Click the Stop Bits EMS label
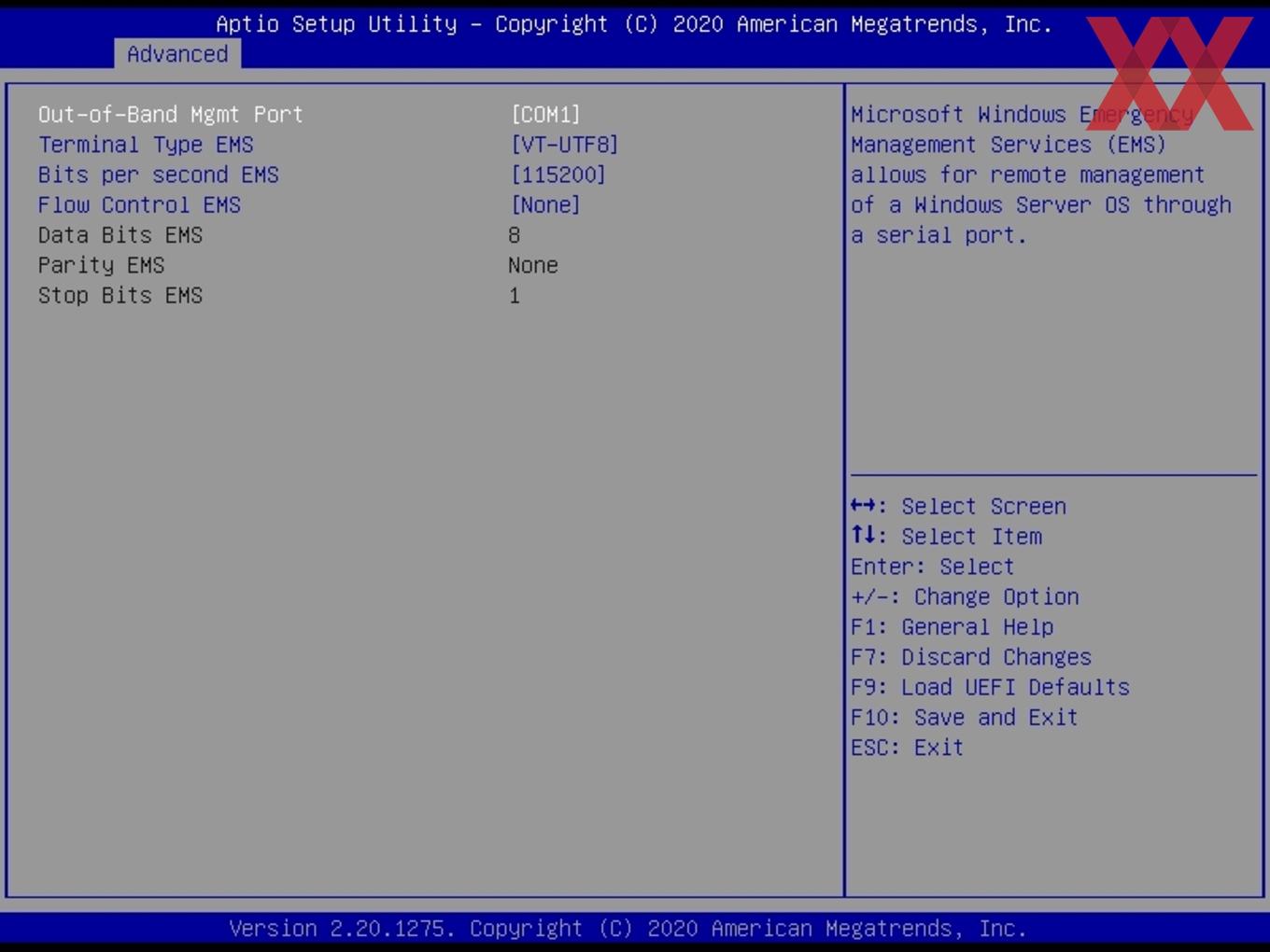The height and width of the screenshot is (952, 1270). [120, 295]
